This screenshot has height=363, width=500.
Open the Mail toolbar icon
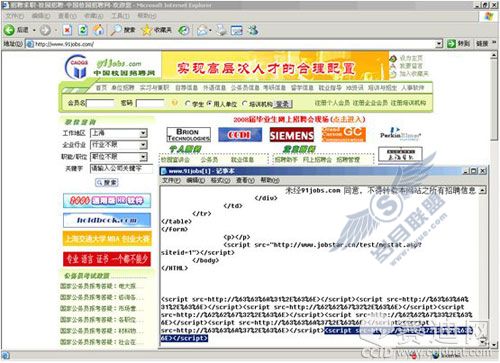pyautogui.click(x=202, y=30)
